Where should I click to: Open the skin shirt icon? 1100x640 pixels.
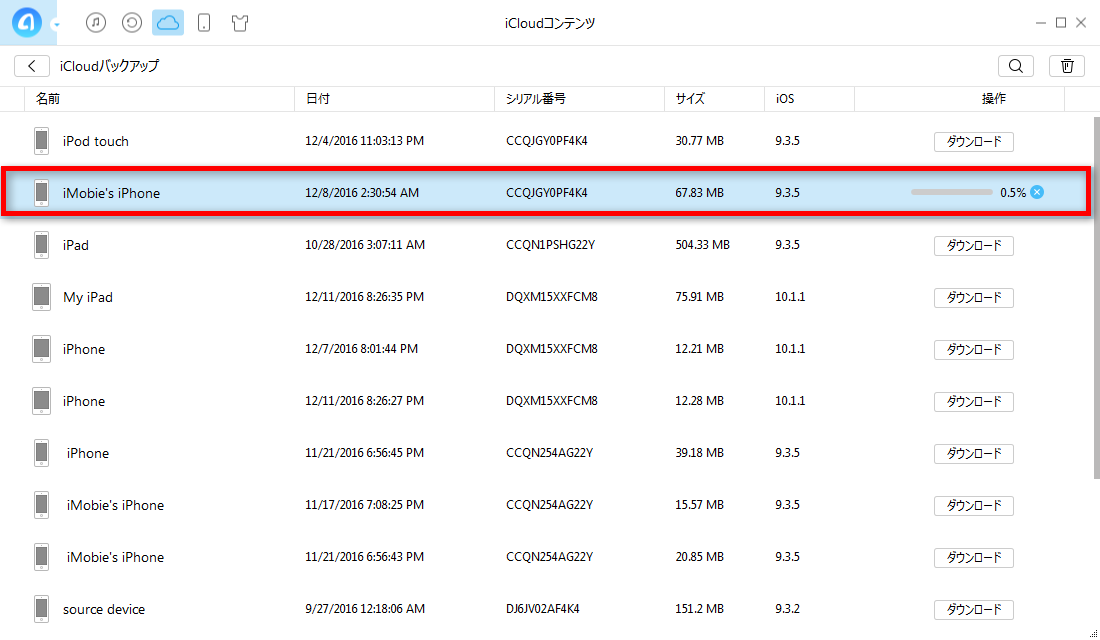tap(240, 22)
